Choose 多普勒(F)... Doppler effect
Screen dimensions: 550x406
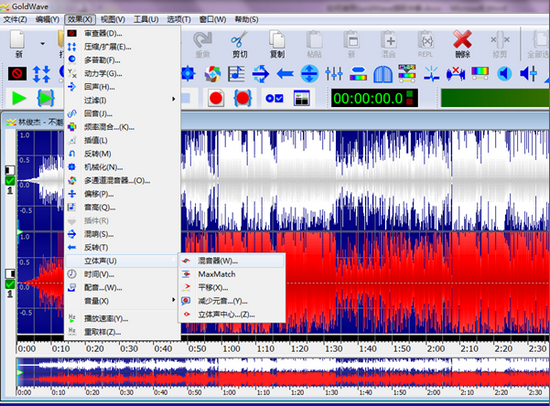[121, 60]
